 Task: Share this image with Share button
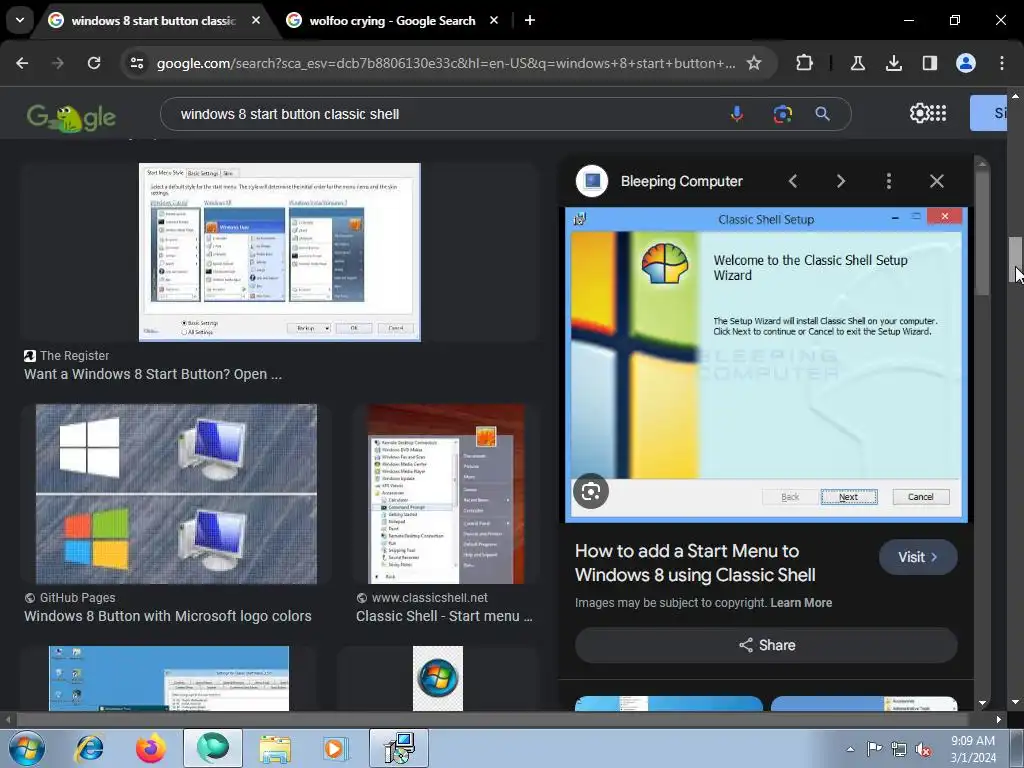click(x=766, y=645)
